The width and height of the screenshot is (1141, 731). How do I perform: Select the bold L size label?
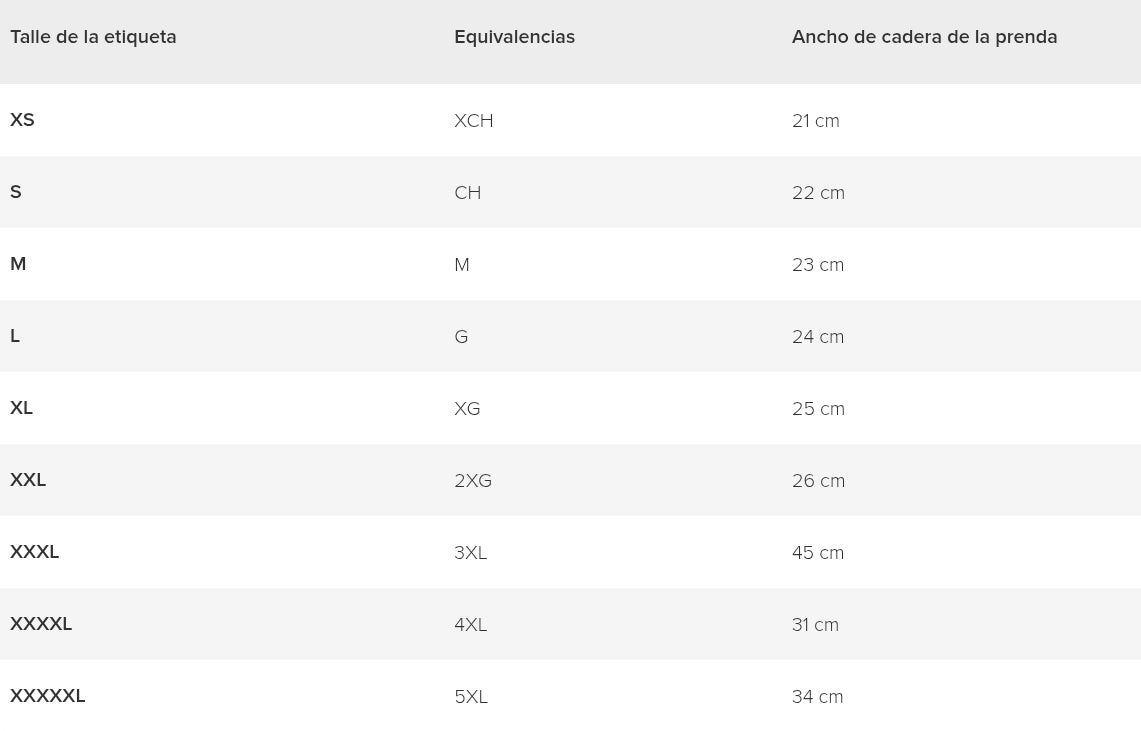(15, 336)
